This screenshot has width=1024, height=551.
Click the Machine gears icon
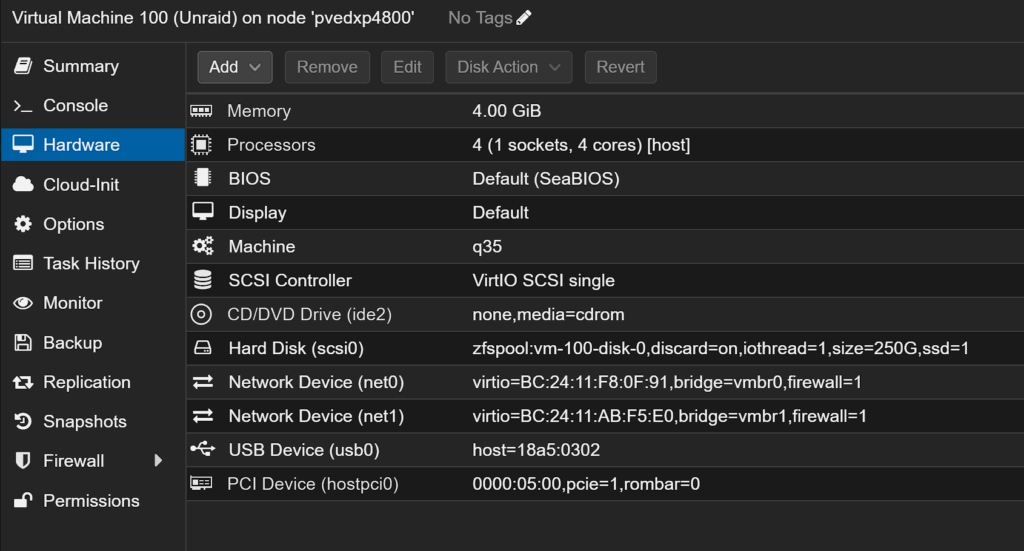tap(202, 246)
